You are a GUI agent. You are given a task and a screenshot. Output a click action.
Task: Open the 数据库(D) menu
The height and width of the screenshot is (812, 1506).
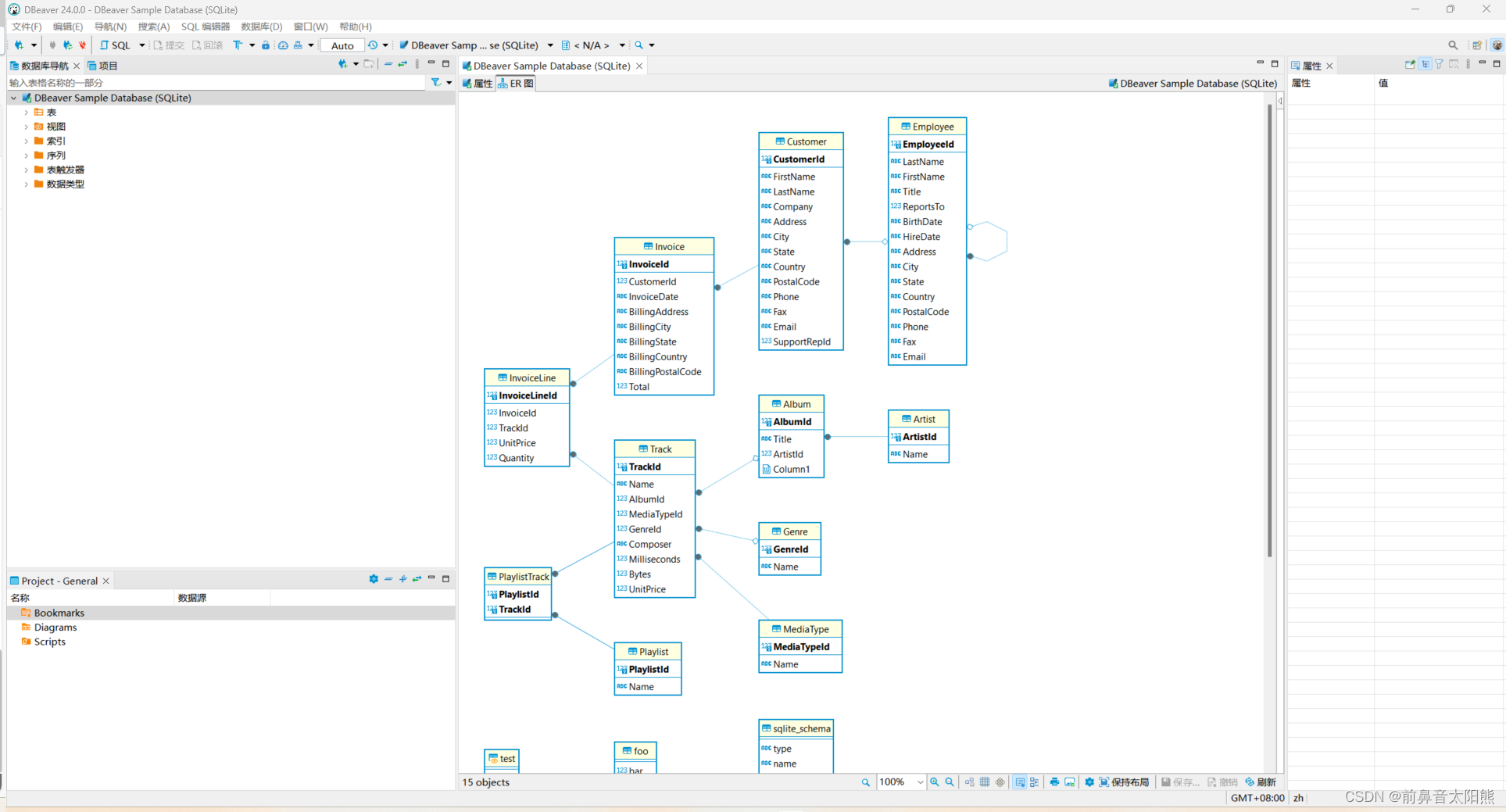coord(262,27)
